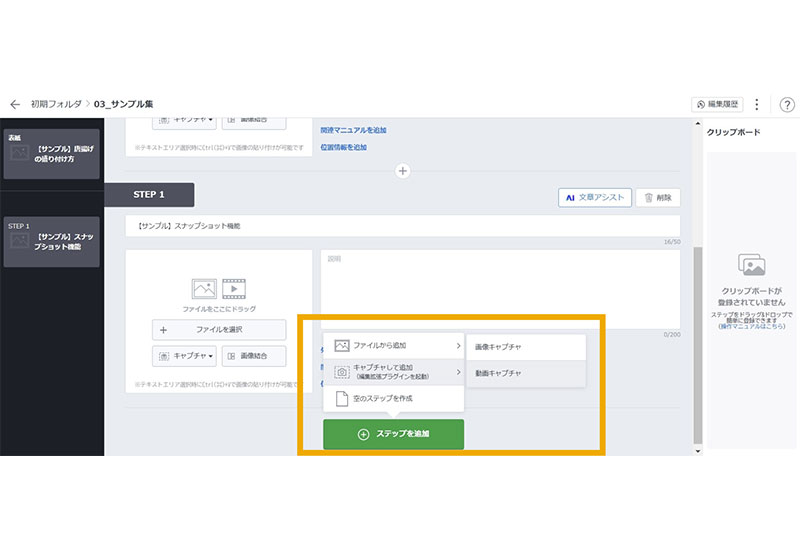The height and width of the screenshot is (550, 800).
Task: Click the 関連マニュアルを追加 link
Action: point(353,130)
